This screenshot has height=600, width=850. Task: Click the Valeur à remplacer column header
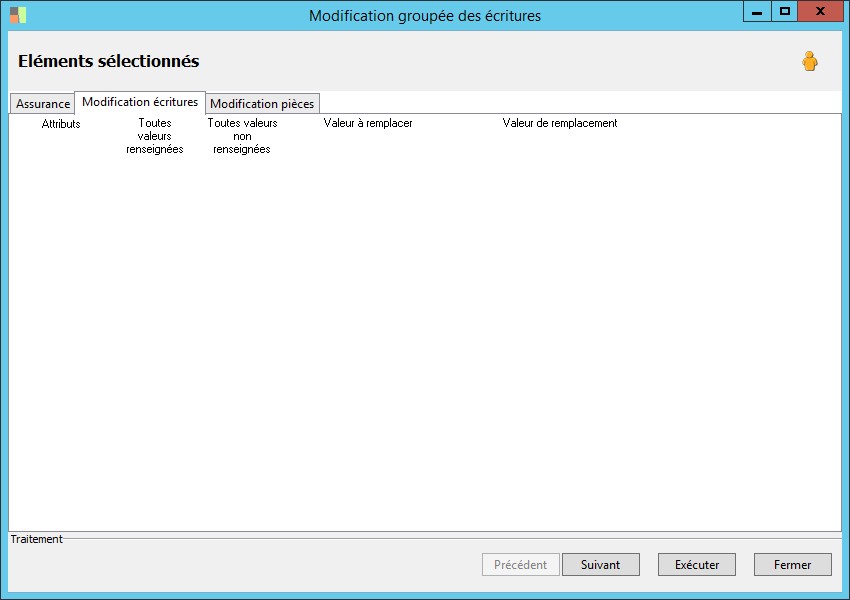click(368, 123)
